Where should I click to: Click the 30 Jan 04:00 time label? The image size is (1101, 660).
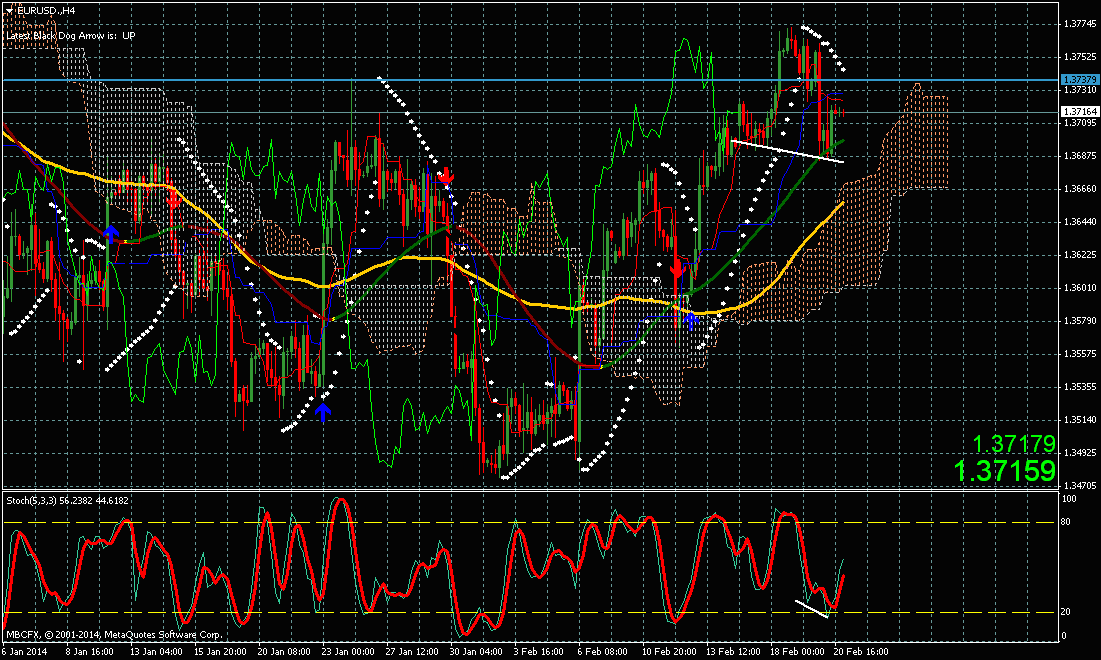pyautogui.click(x=477, y=652)
